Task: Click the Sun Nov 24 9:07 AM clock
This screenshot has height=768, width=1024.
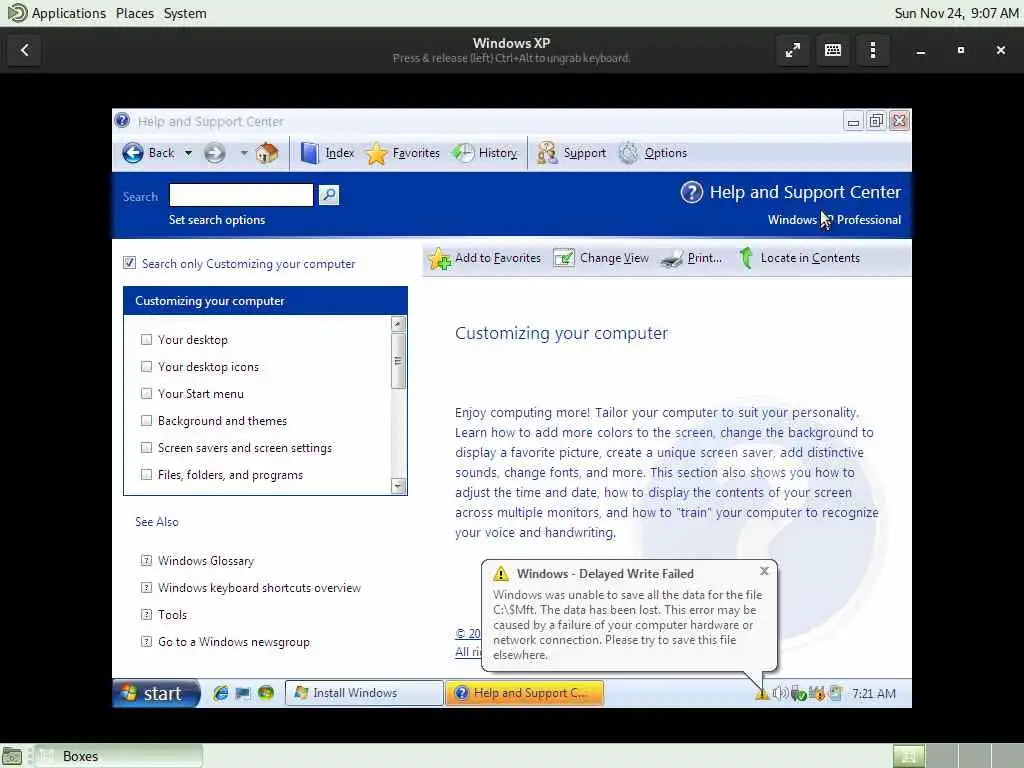Action: (x=956, y=13)
